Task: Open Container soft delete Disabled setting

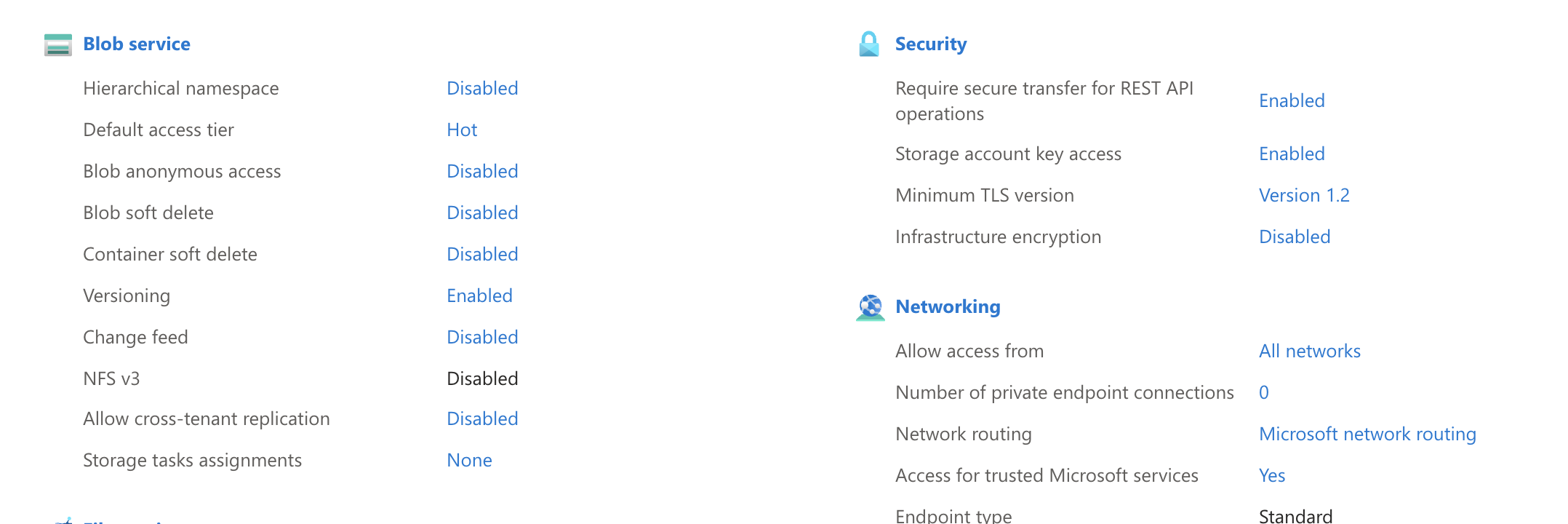Action: pyautogui.click(x=482, y=254)
